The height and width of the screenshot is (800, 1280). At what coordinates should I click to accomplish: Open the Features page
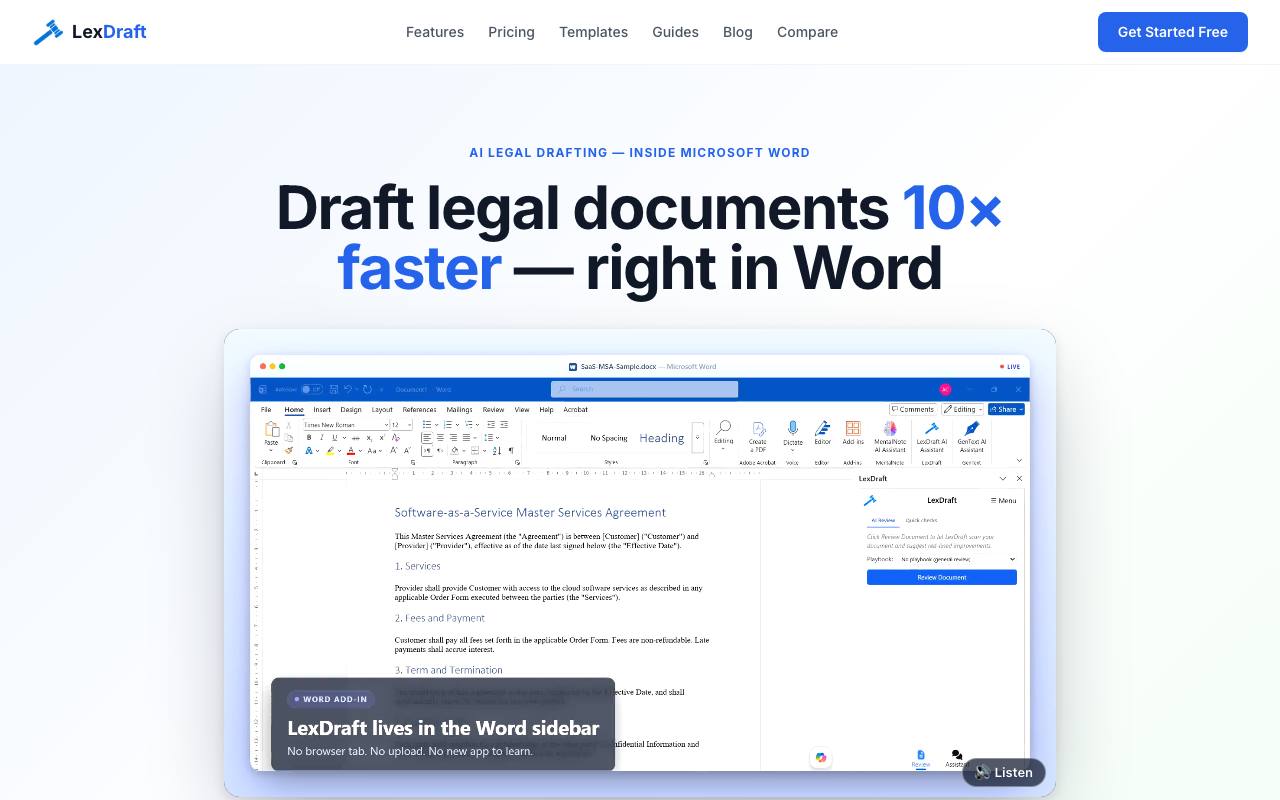[435, 32]
